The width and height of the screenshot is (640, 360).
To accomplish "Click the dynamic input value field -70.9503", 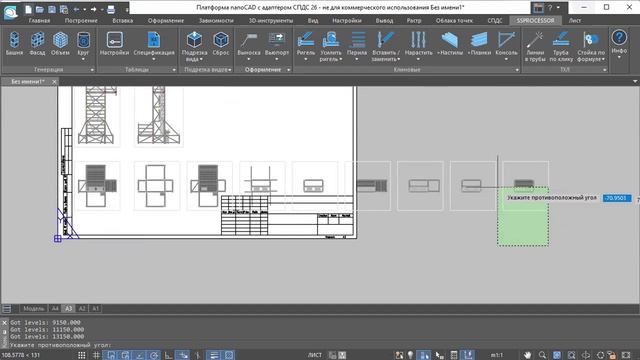I will [617, 198].
